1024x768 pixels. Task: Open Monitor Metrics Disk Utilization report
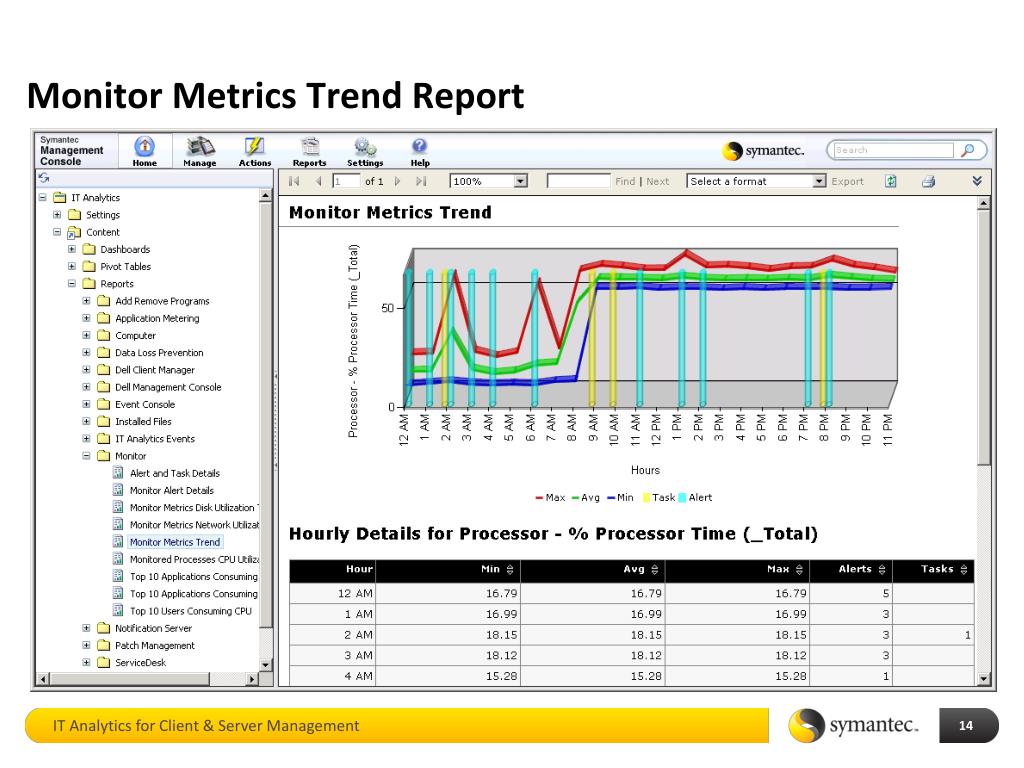tap(194, 507)
